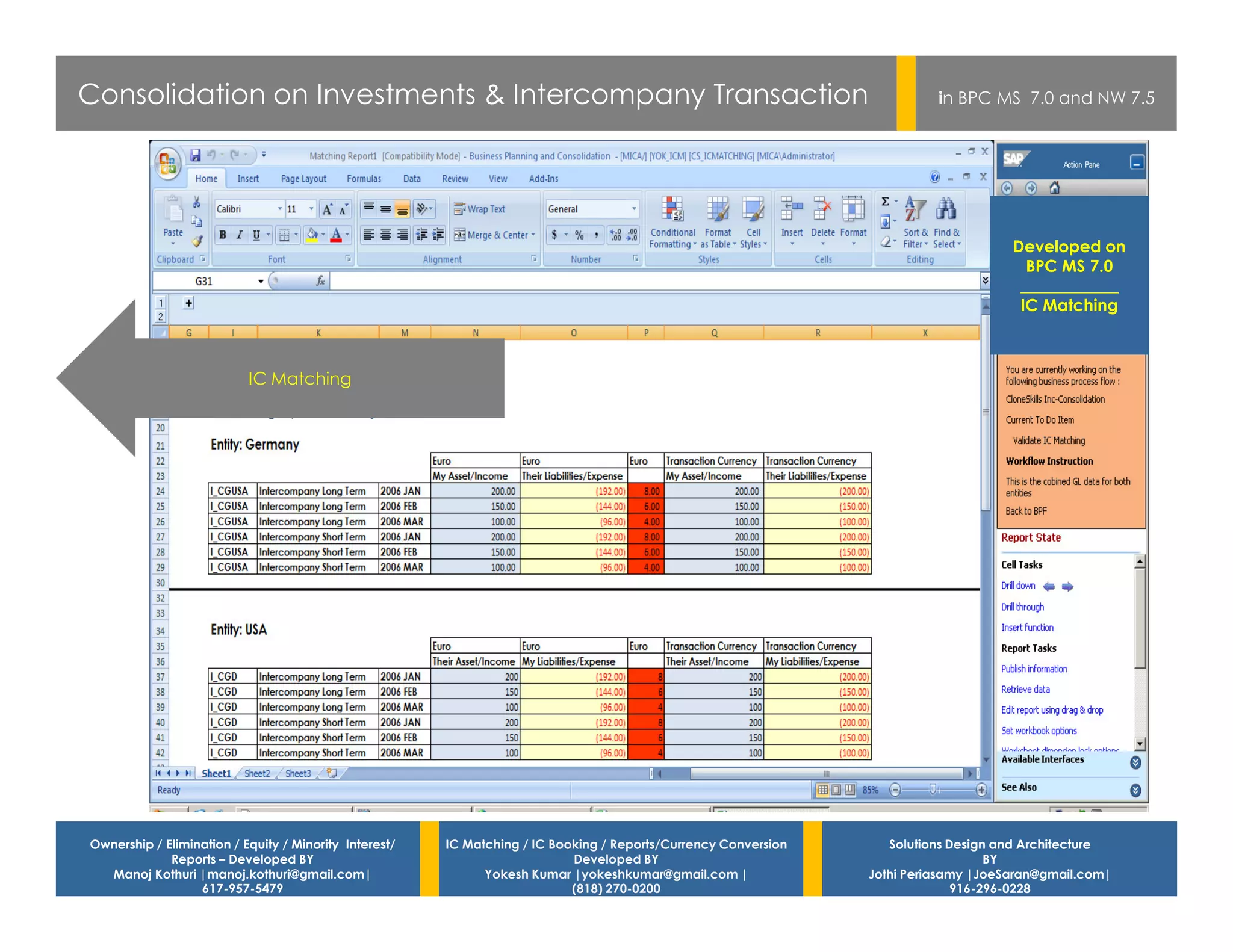Cut selection with the scissors icon

pyautogui.click(x=196, y=203)
